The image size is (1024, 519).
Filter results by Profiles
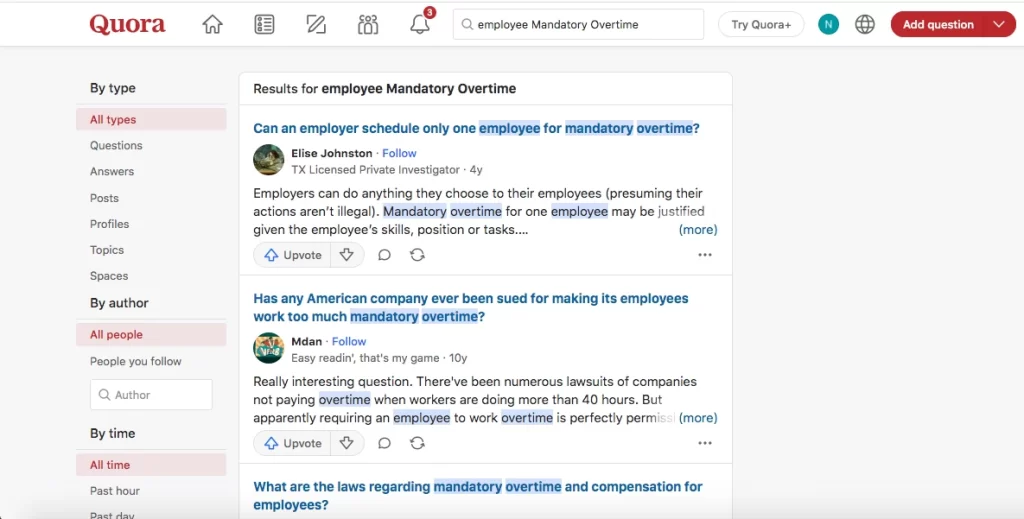[x=110, y=224]
